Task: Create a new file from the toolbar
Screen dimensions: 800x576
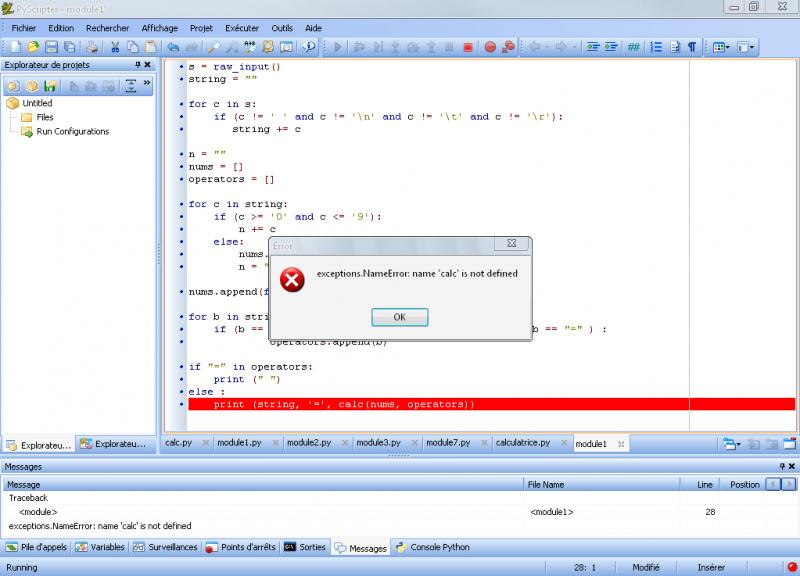Action: 16,47
